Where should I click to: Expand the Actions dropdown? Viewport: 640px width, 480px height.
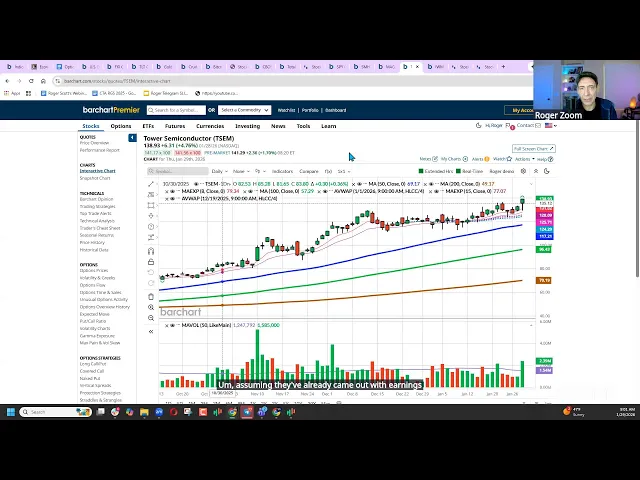tap(524, 159)
